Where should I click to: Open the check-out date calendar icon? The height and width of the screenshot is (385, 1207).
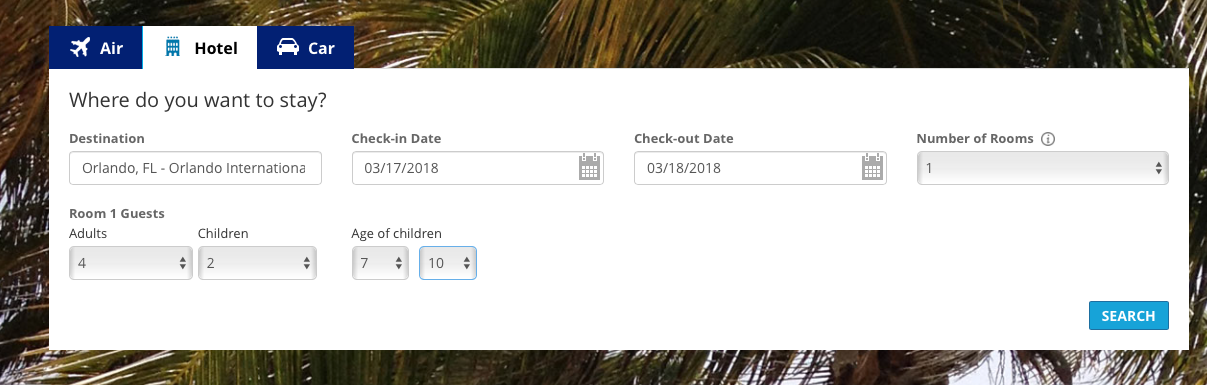(873, 167)
